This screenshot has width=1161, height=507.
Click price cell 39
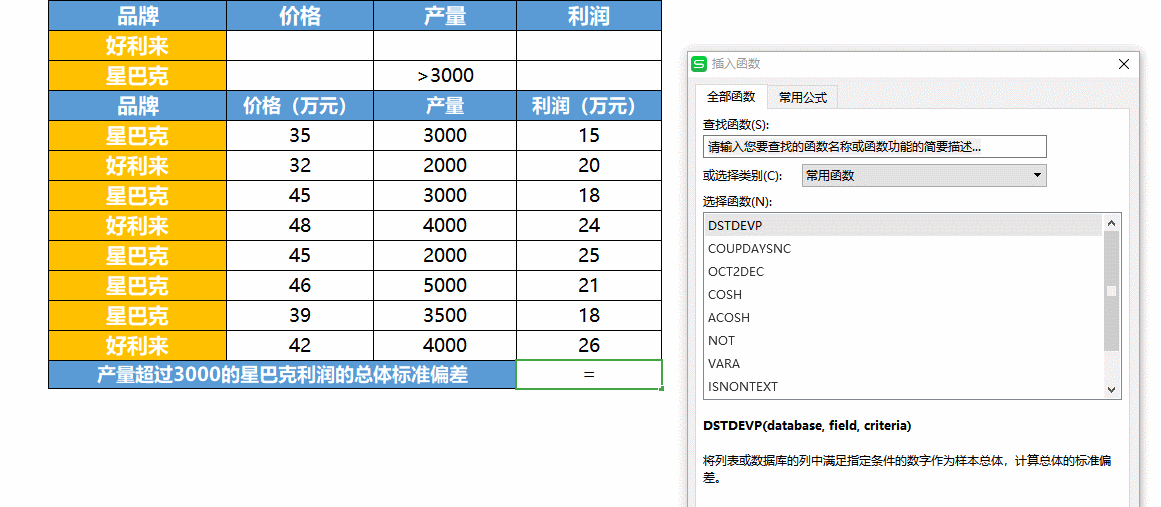click(x=300, y=315)
